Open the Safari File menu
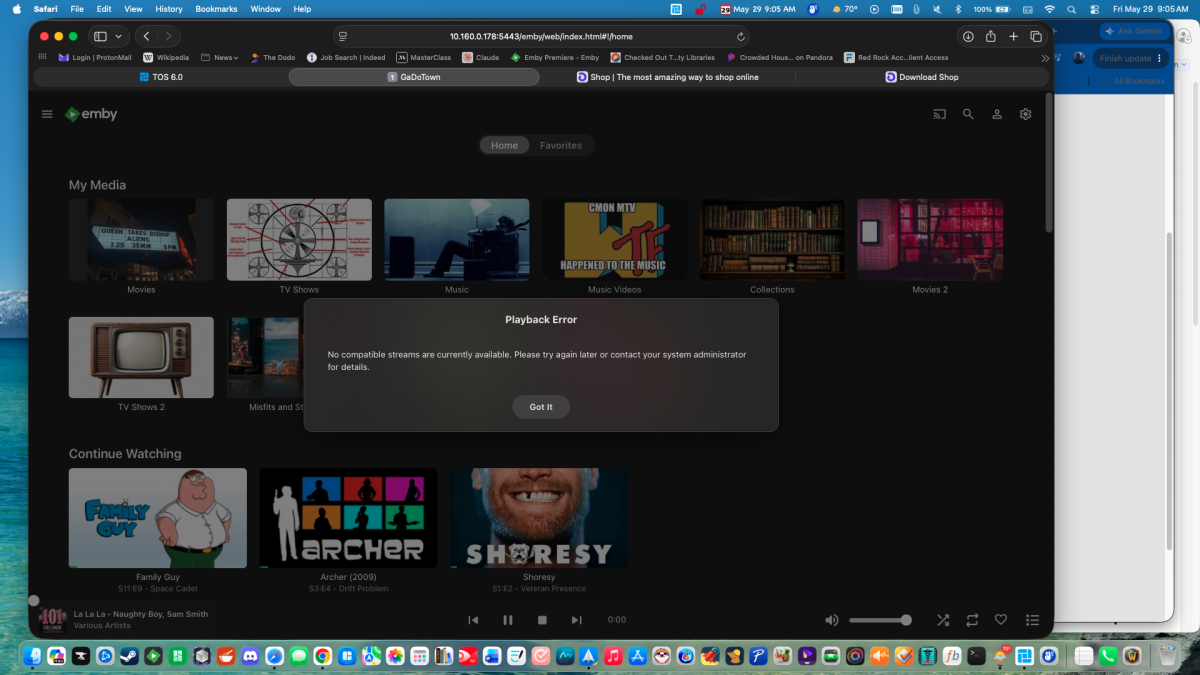The width and height of the screenshot is (1200, 675). click(77, 9)
